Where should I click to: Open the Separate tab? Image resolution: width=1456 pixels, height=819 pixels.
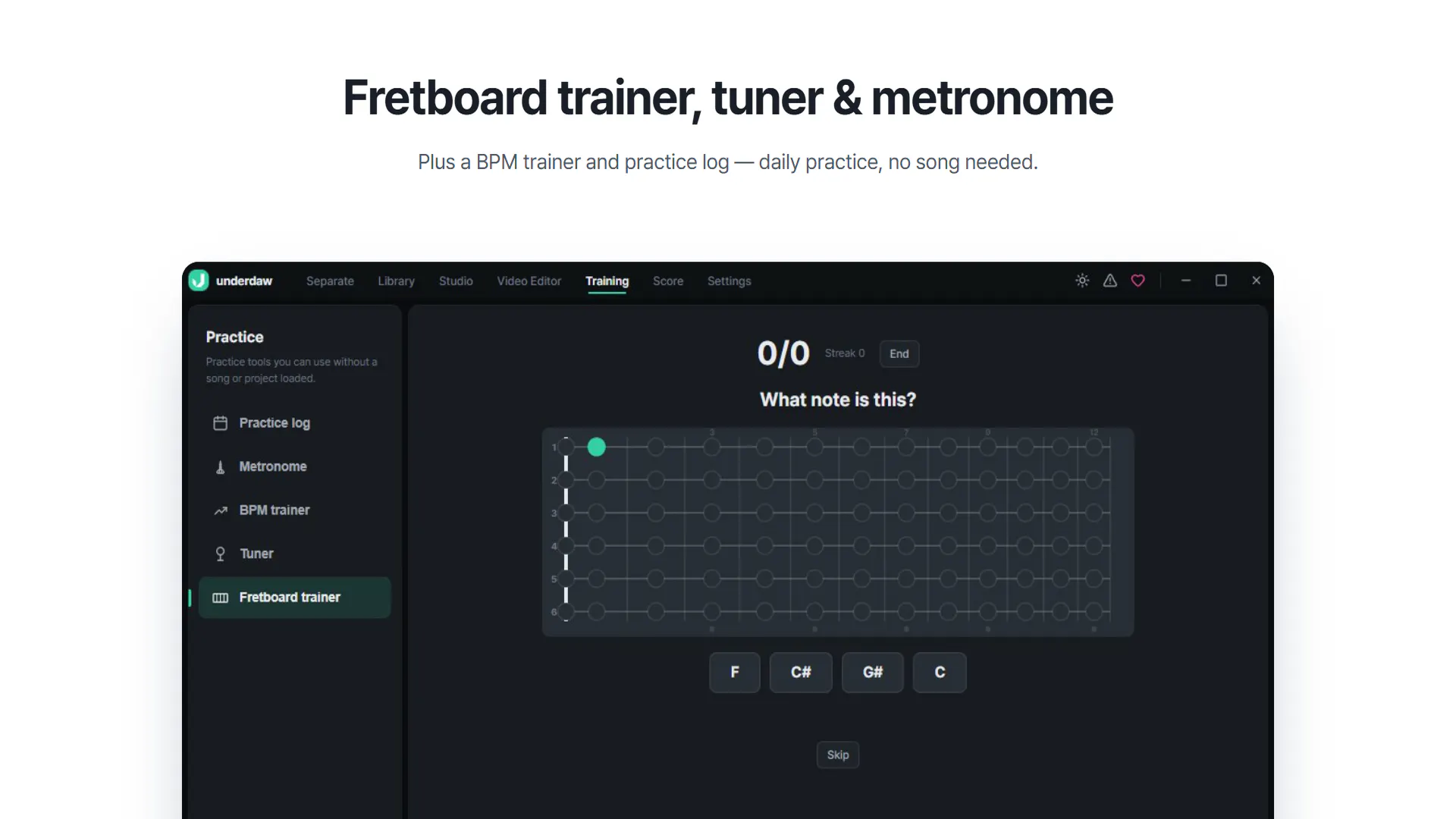pyautogui.click(x=330, y=281)
